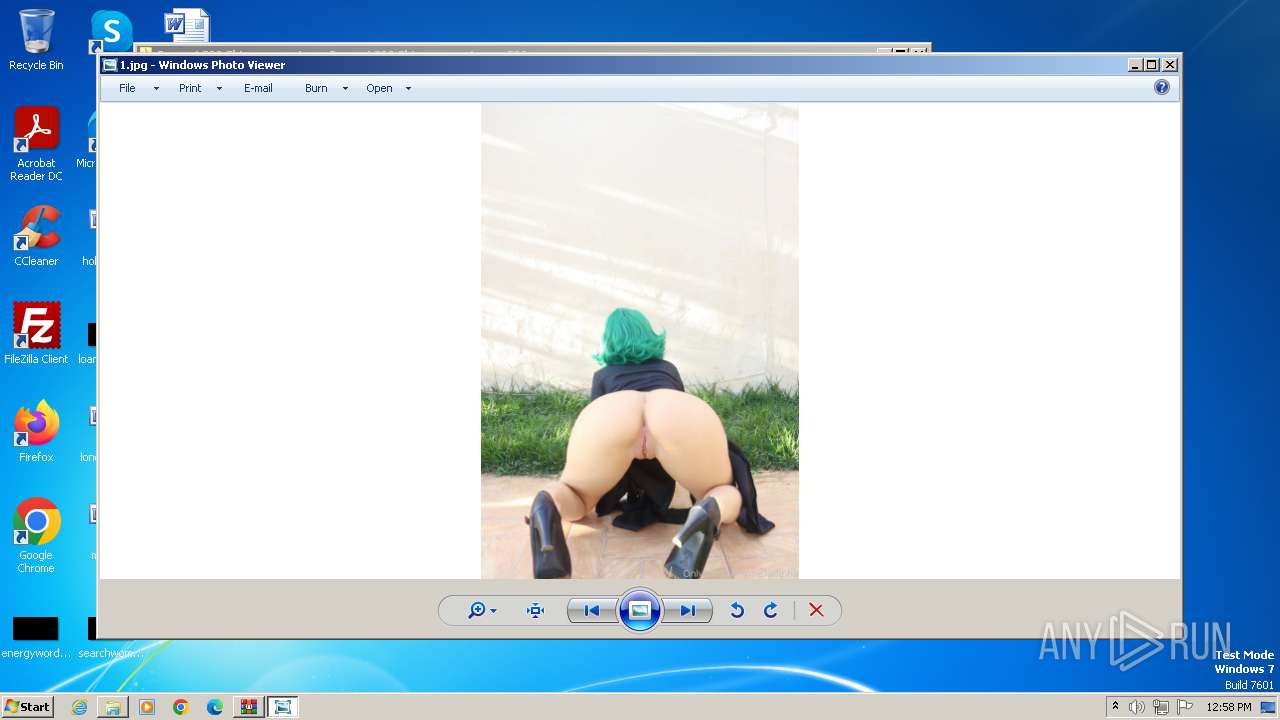Play the slide show
This screenshot has height=720, width=1280.
pyautogui.click(x=640, y=610)
